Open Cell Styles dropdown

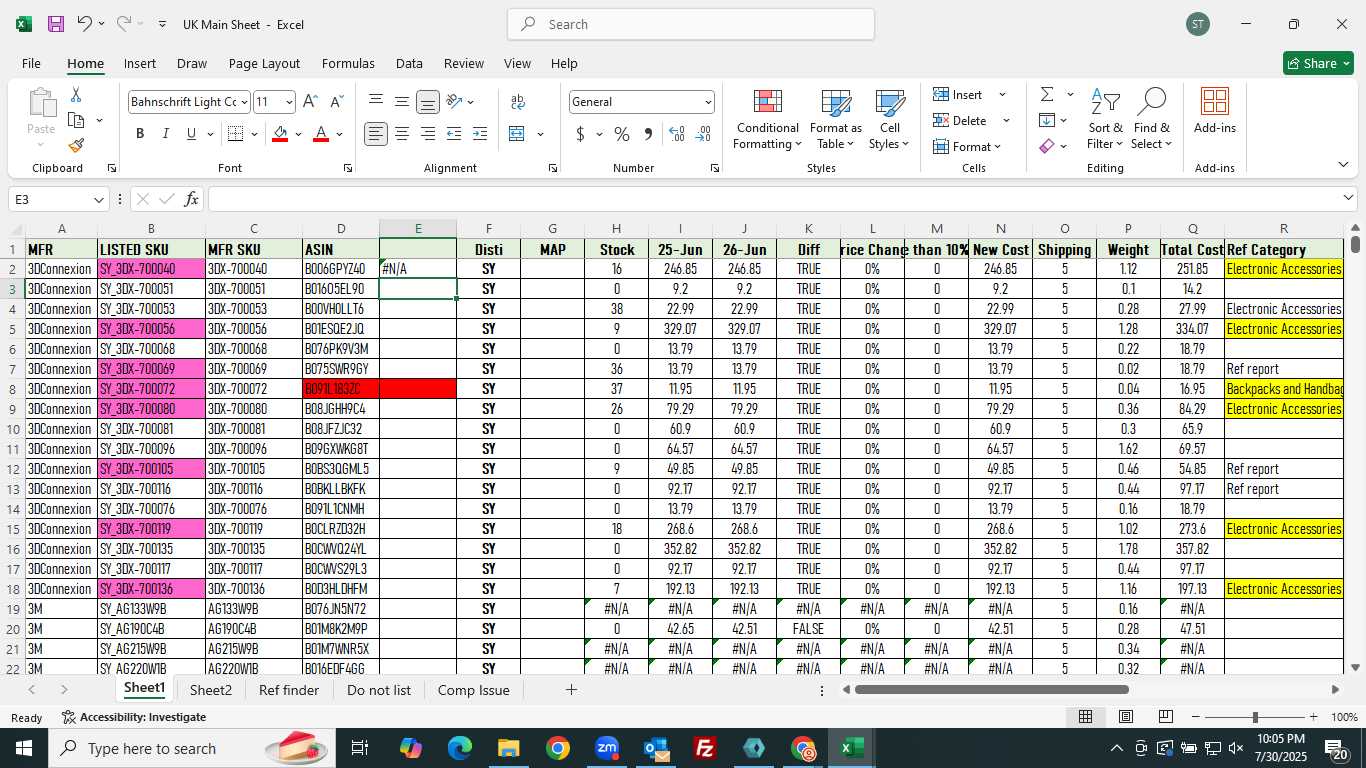[x=890, y=120]
